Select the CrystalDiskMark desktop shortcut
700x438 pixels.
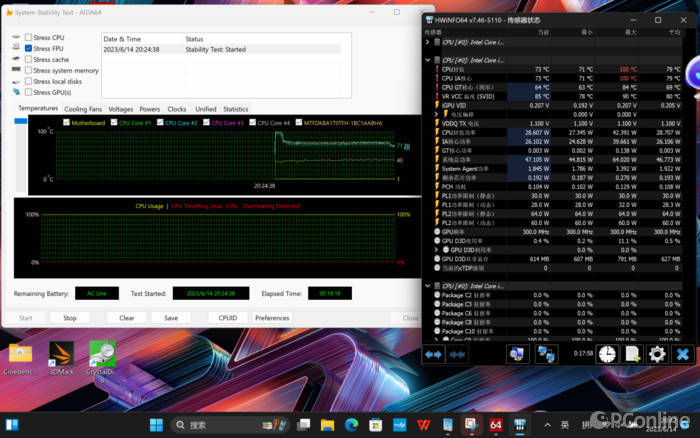(x=102, y=360)
